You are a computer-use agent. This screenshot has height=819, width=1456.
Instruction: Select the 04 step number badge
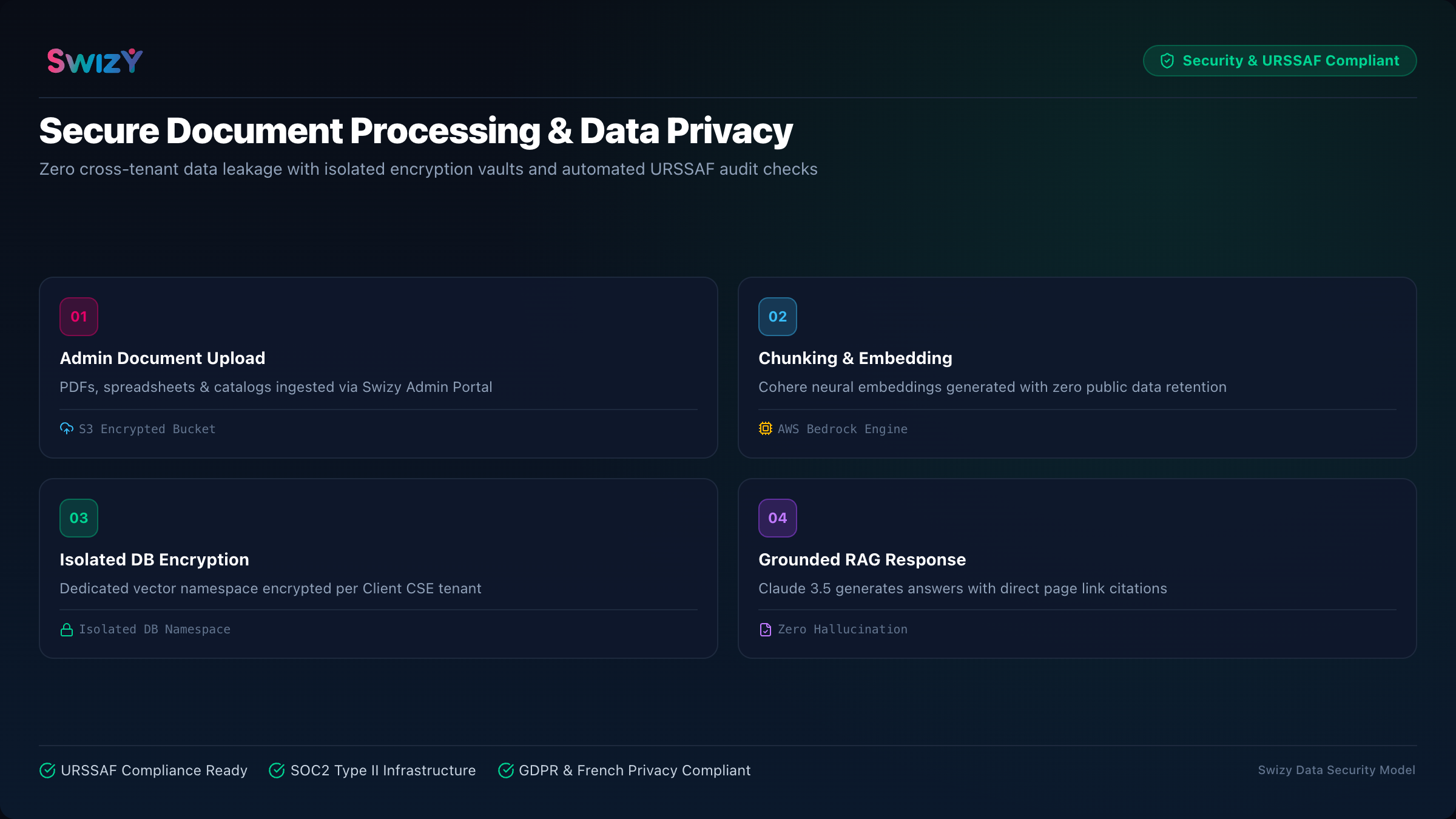click(778, 518)
